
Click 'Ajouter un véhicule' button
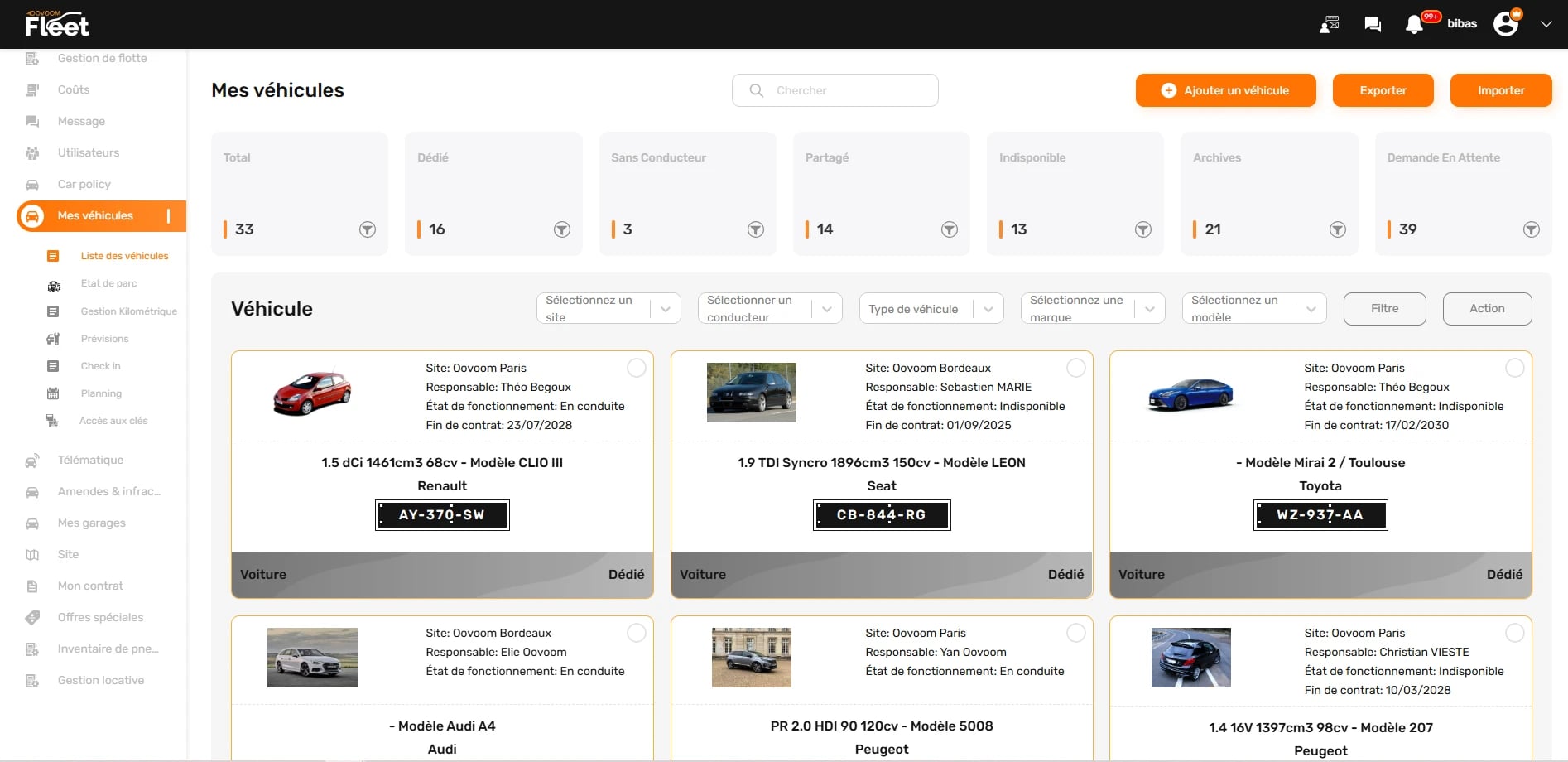1225,90
